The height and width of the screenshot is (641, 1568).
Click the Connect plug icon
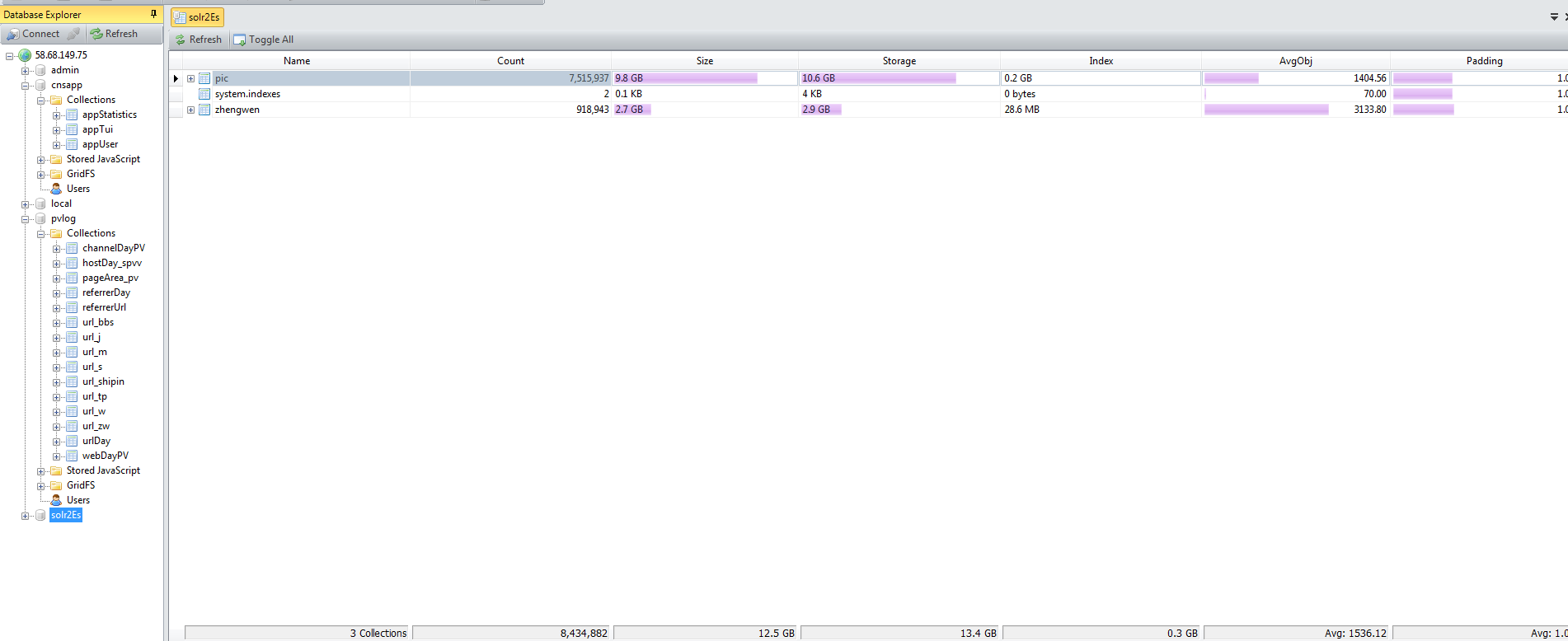point(12,34)
